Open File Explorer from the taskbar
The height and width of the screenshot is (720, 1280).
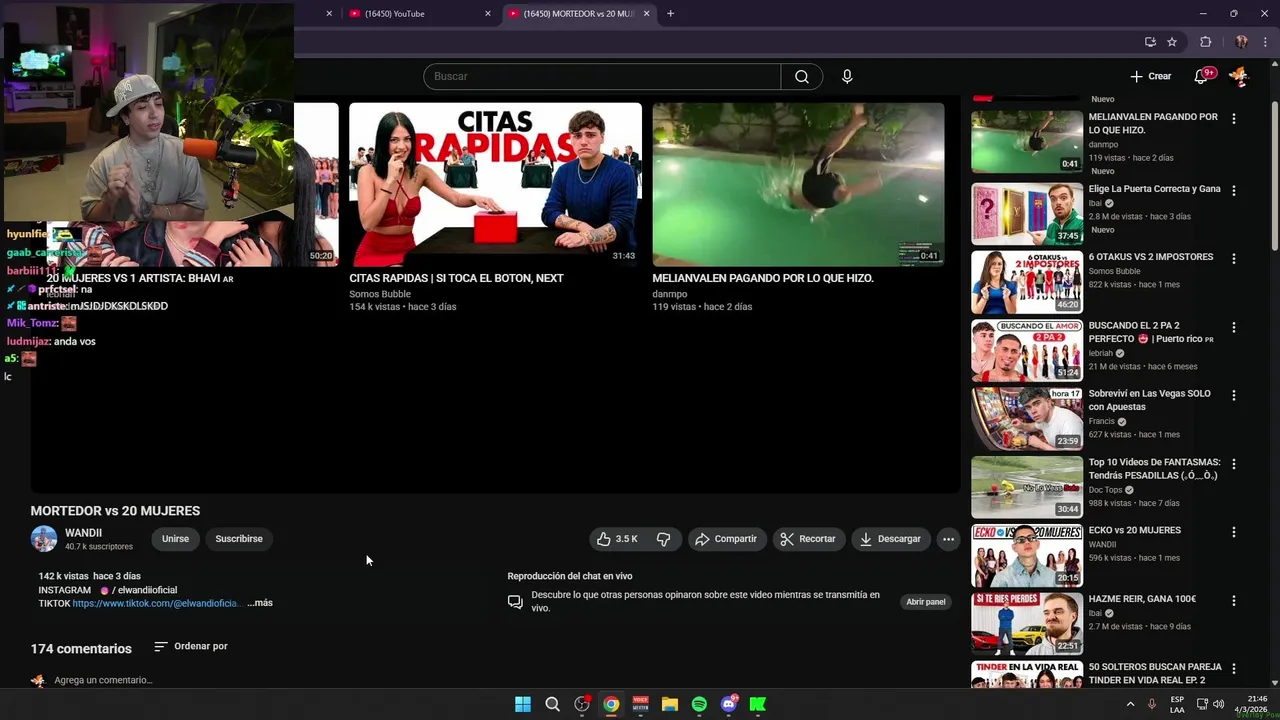(670, 704)
